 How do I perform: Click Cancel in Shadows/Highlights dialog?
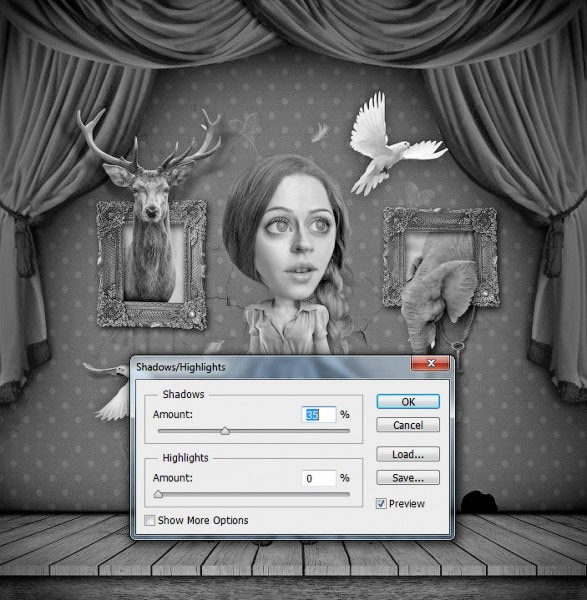[x=408, y=425]
